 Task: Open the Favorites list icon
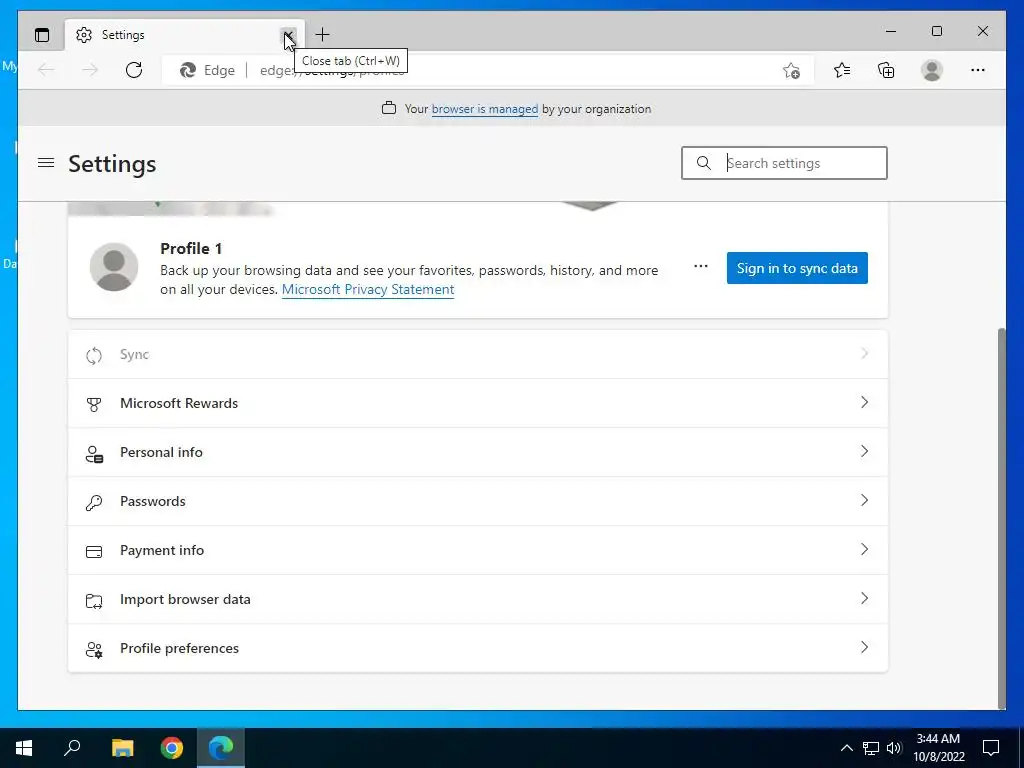pyautogui.click(x=842, y=70)
